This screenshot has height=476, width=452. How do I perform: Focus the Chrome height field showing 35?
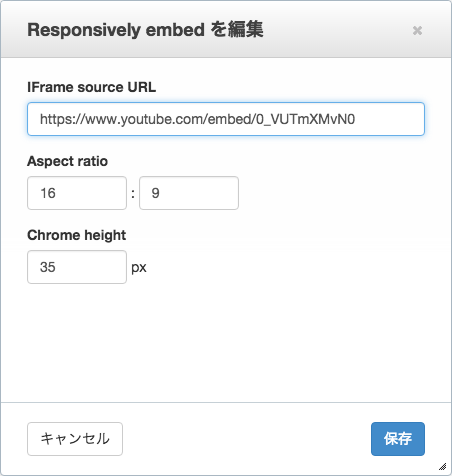point(77,267)
